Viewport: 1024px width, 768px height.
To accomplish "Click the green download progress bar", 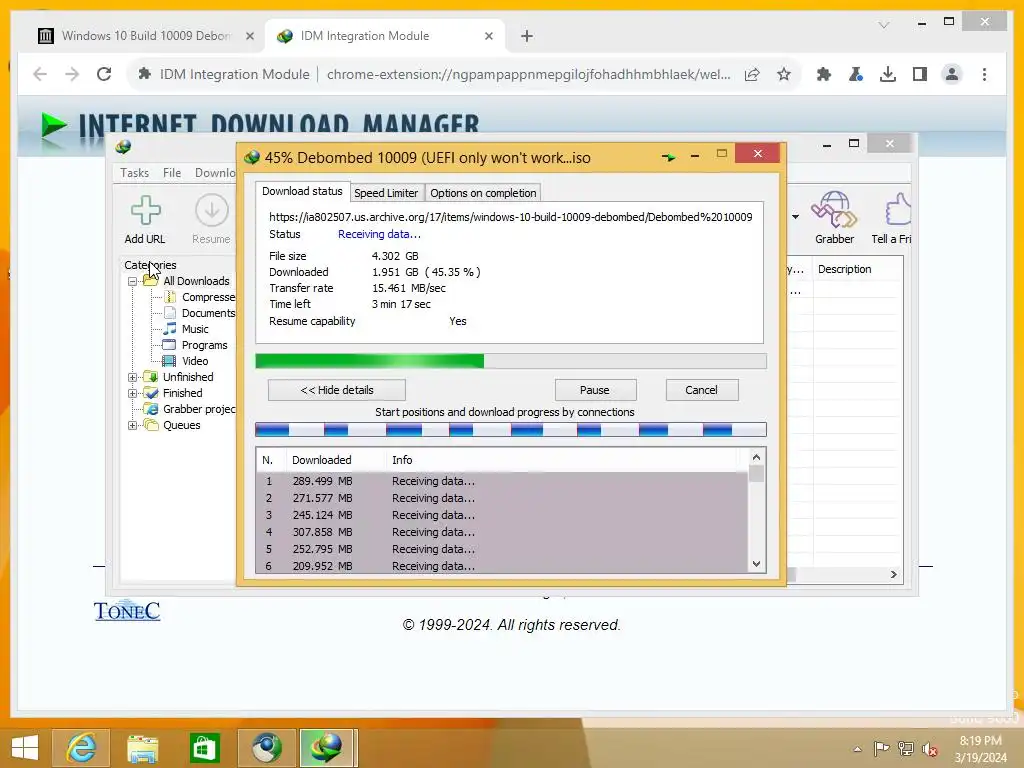I will click(511, 361).
